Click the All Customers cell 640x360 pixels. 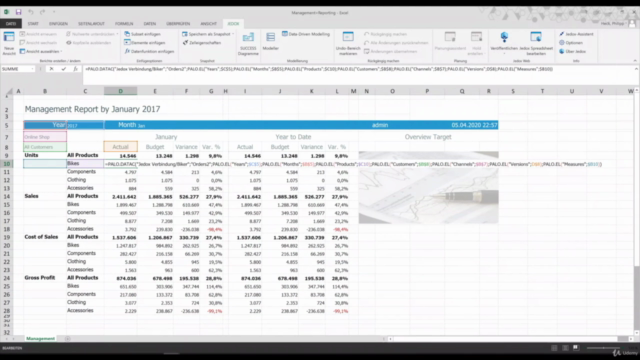click(x=45, y=147)
